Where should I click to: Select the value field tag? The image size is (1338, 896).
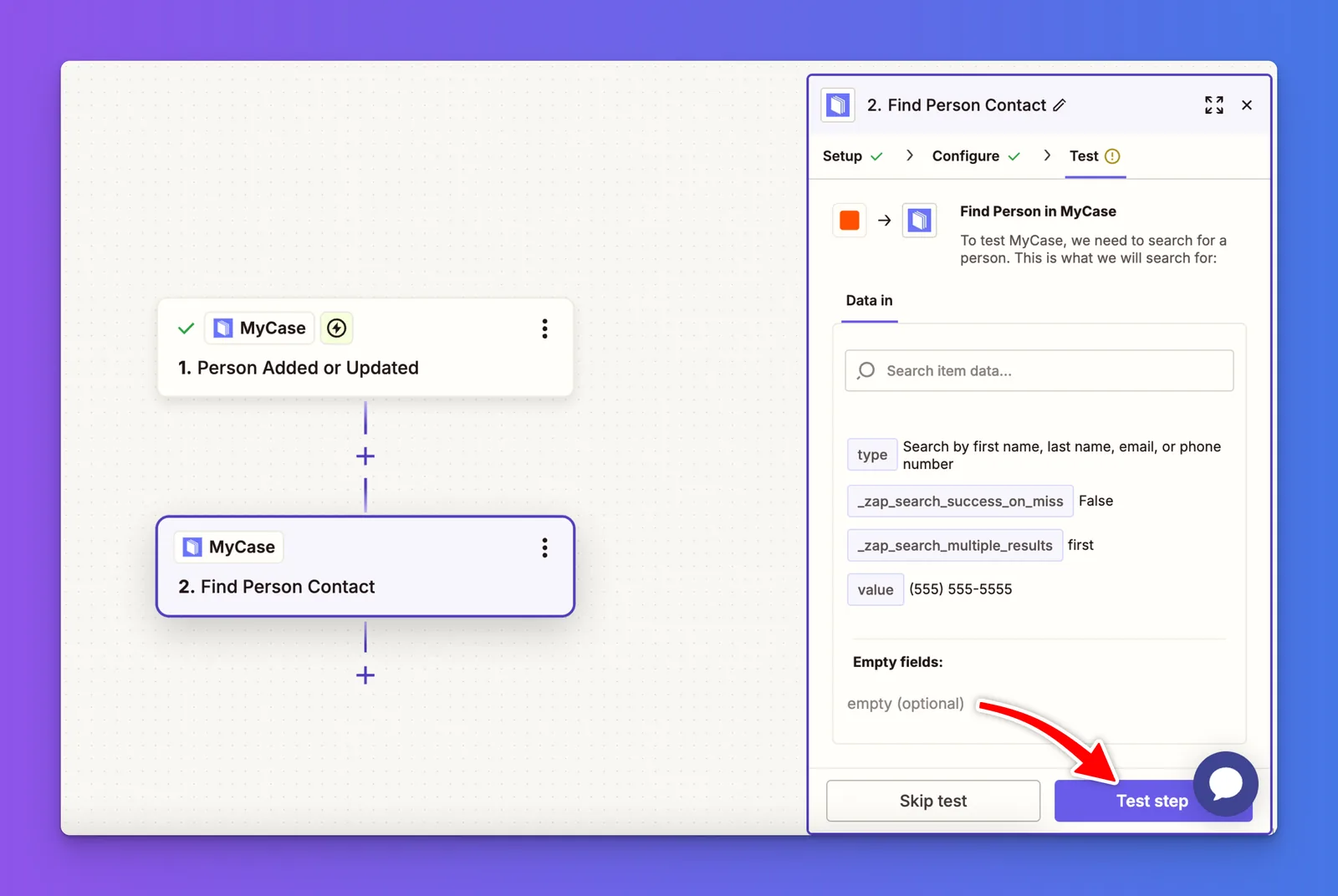876,590
